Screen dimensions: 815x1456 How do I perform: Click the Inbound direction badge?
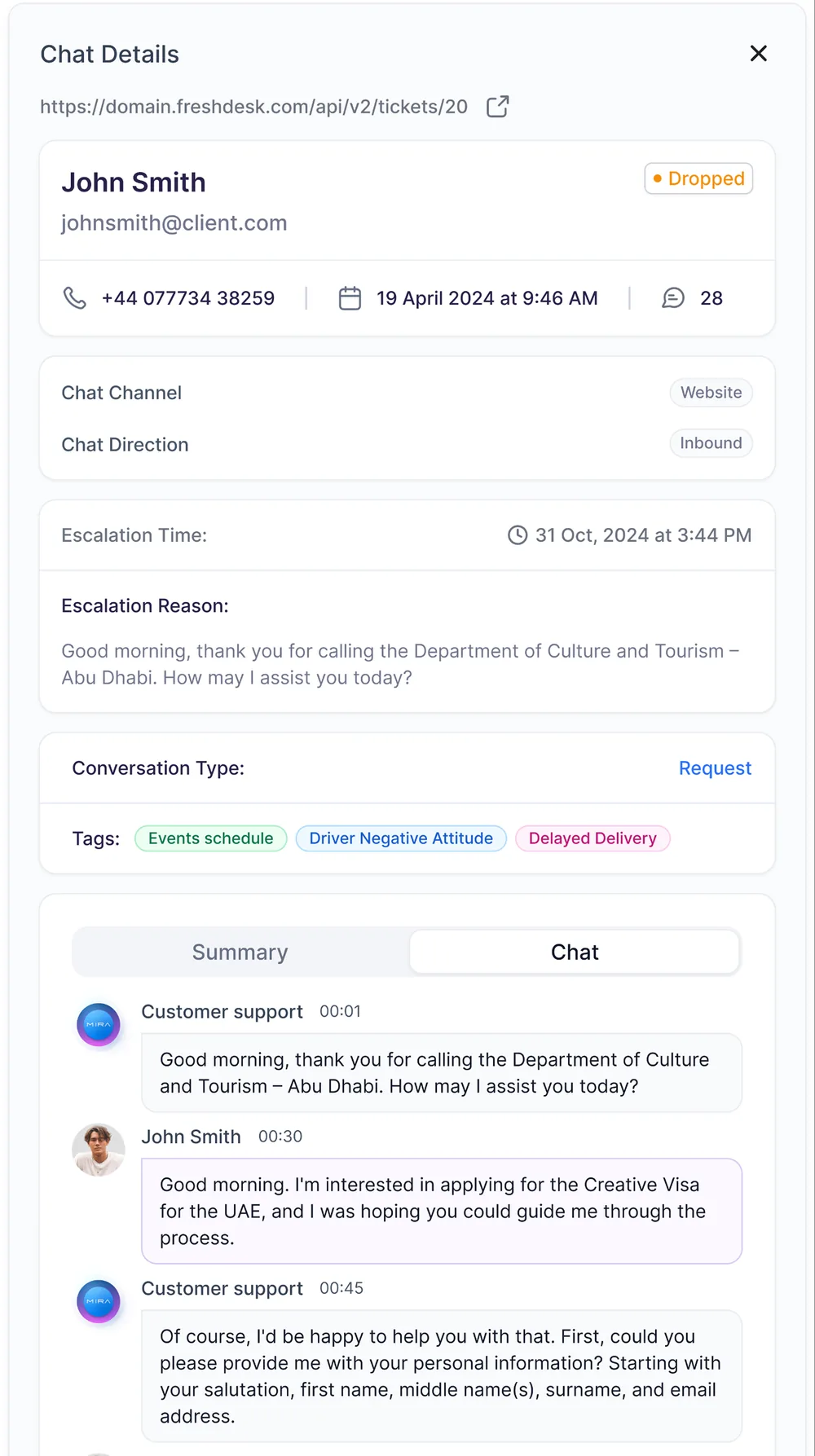point(711,443)
